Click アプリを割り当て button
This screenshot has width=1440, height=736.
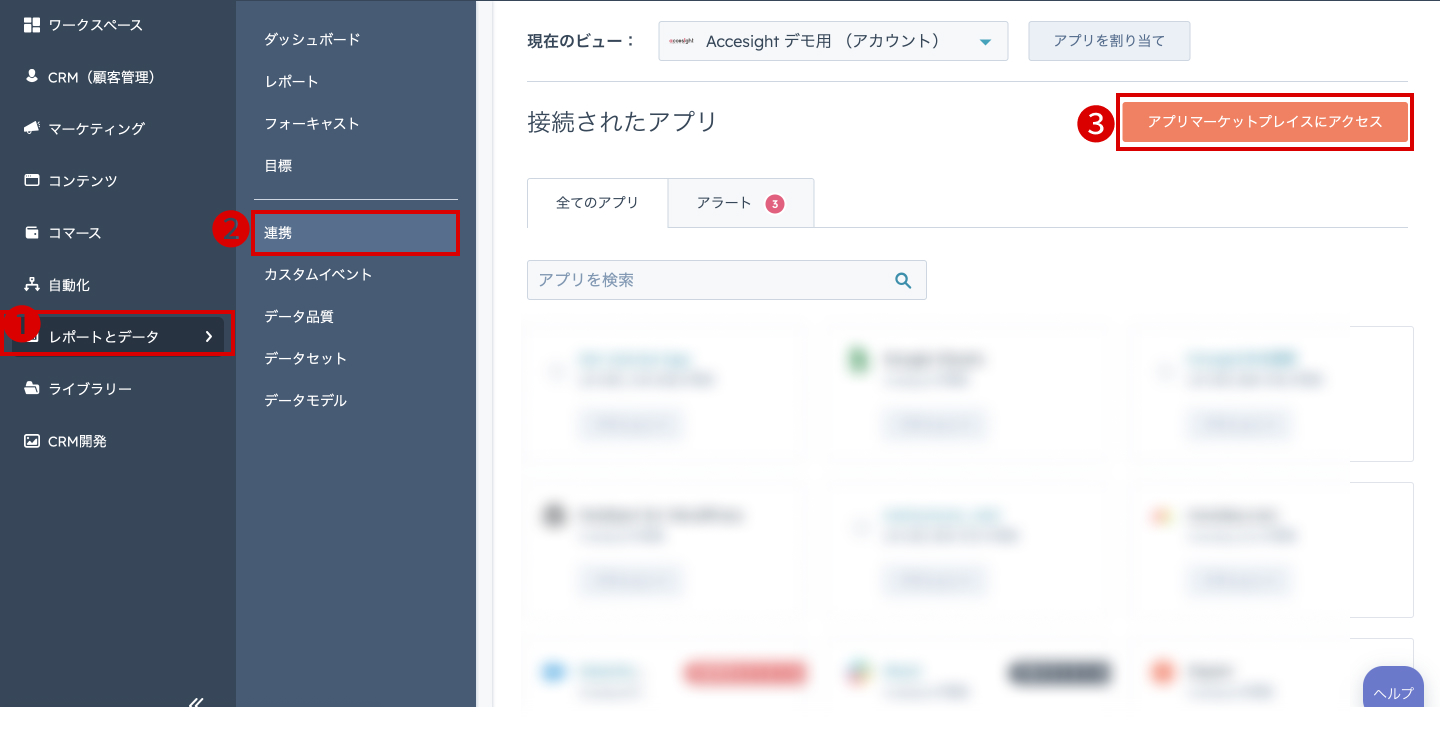(1109, 41)
